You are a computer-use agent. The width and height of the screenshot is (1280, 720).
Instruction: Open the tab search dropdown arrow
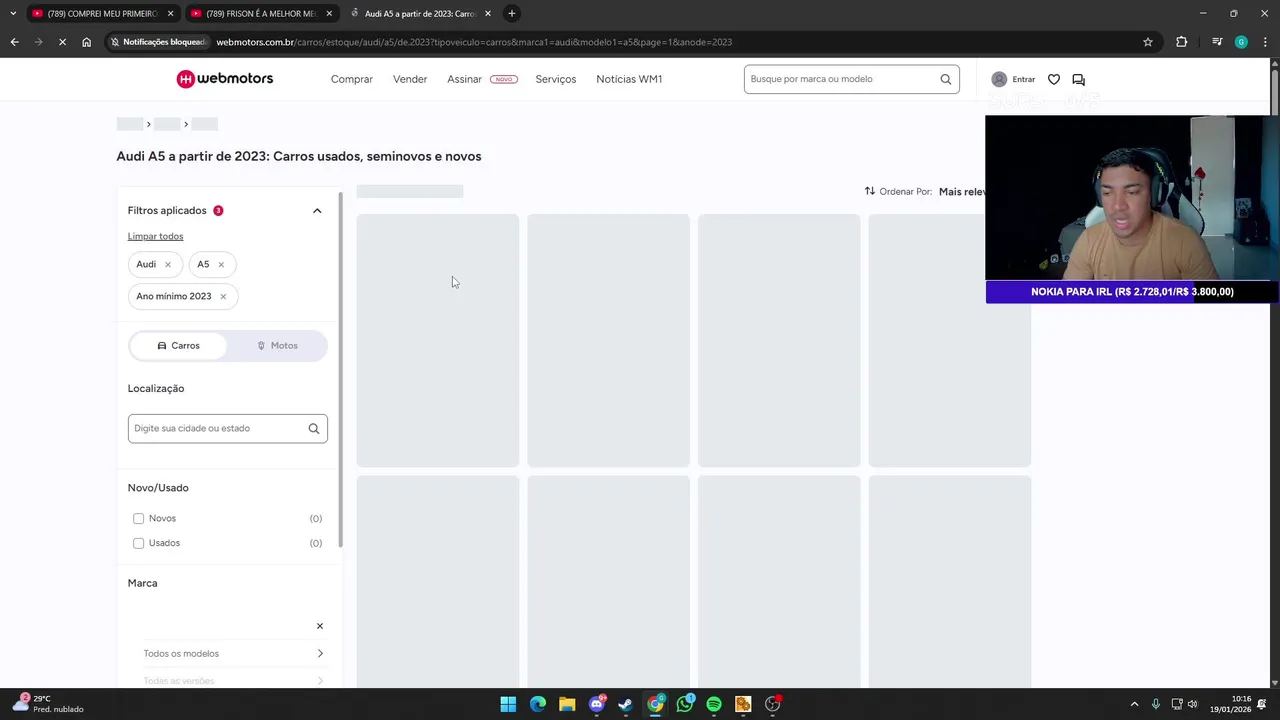coord(12,13)
